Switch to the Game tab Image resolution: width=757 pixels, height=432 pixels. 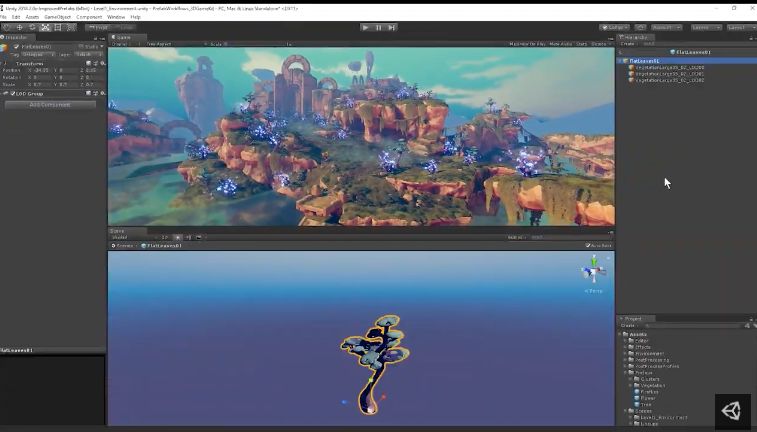[x=127, y=37]
